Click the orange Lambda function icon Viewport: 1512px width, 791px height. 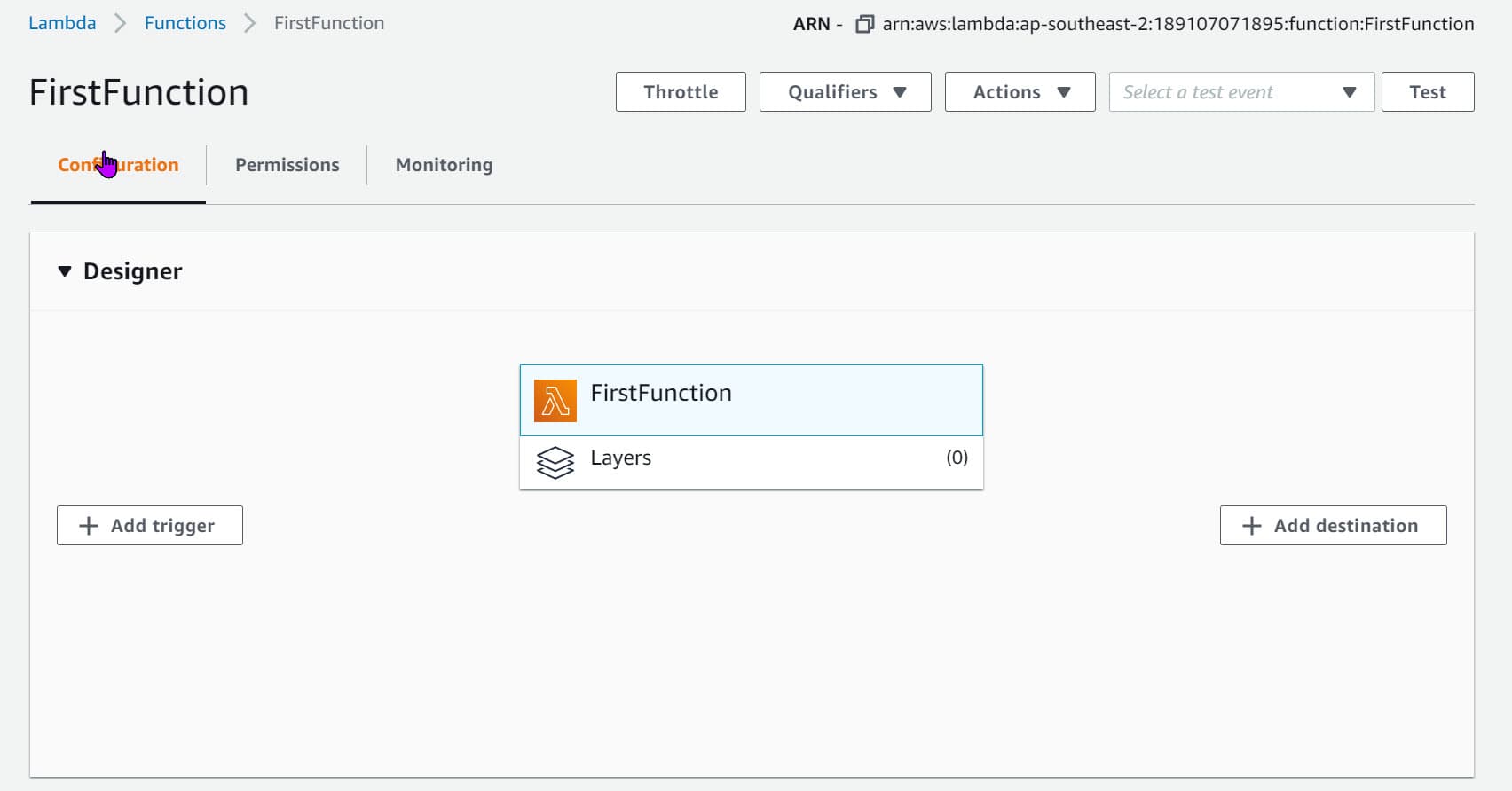[555, 401]
